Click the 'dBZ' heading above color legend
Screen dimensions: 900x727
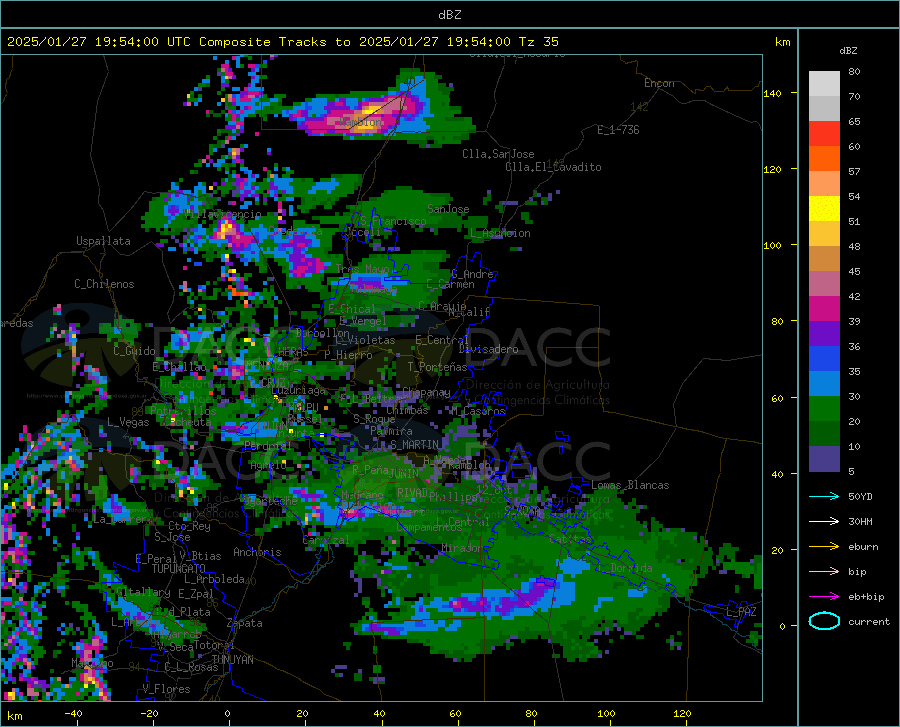[x=848, y=50]
